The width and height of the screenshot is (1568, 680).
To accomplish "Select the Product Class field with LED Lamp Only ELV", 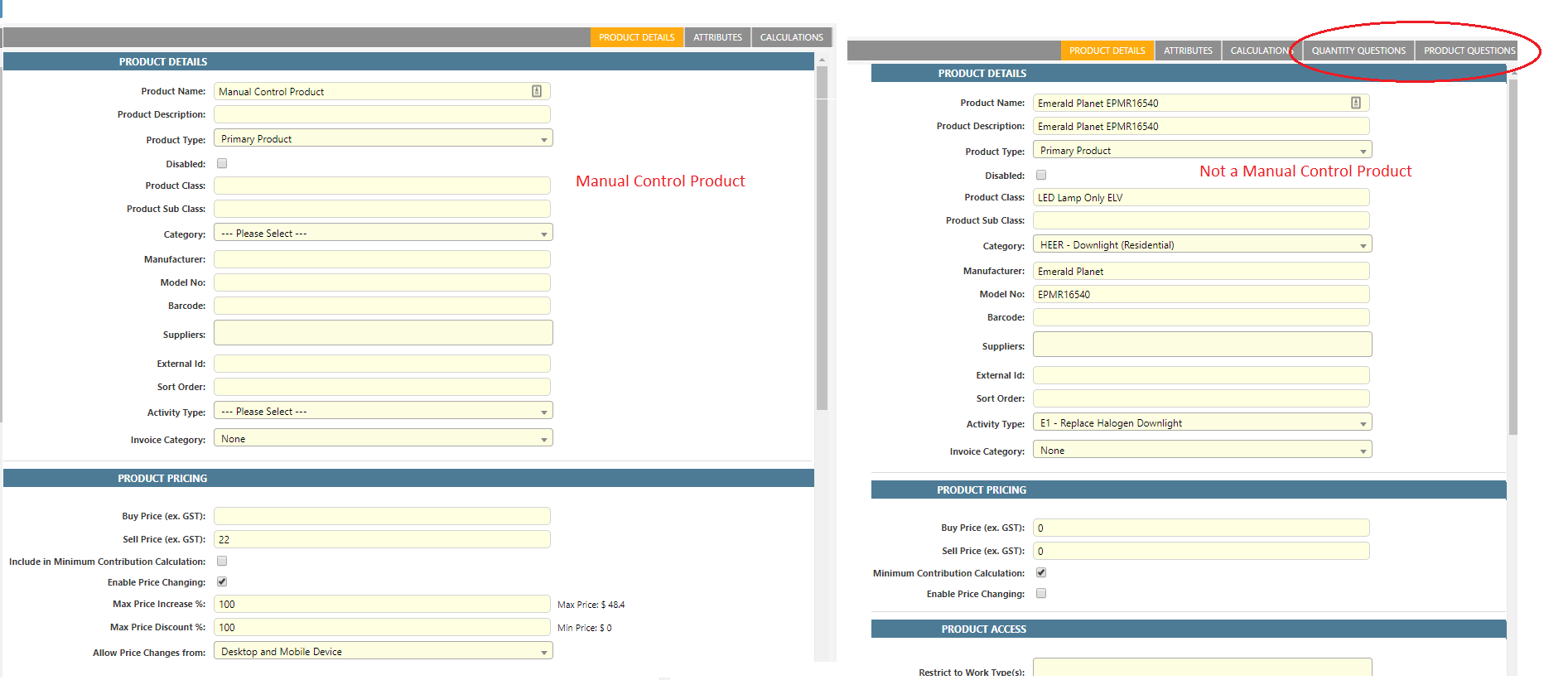I will point(1200,197).
